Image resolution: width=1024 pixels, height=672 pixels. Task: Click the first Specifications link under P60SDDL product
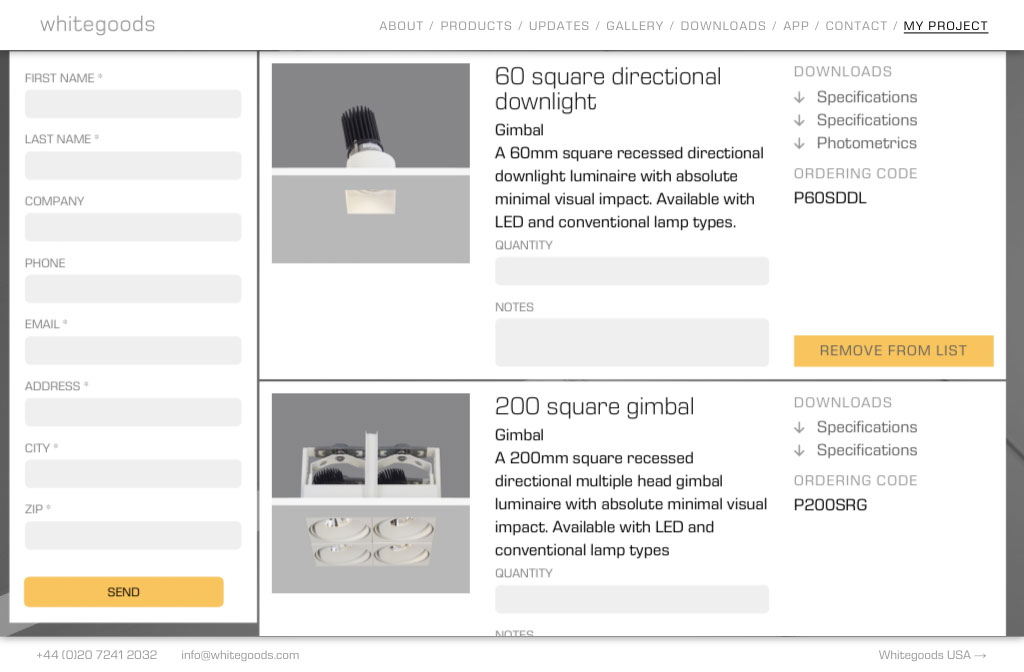click(867, 97)
